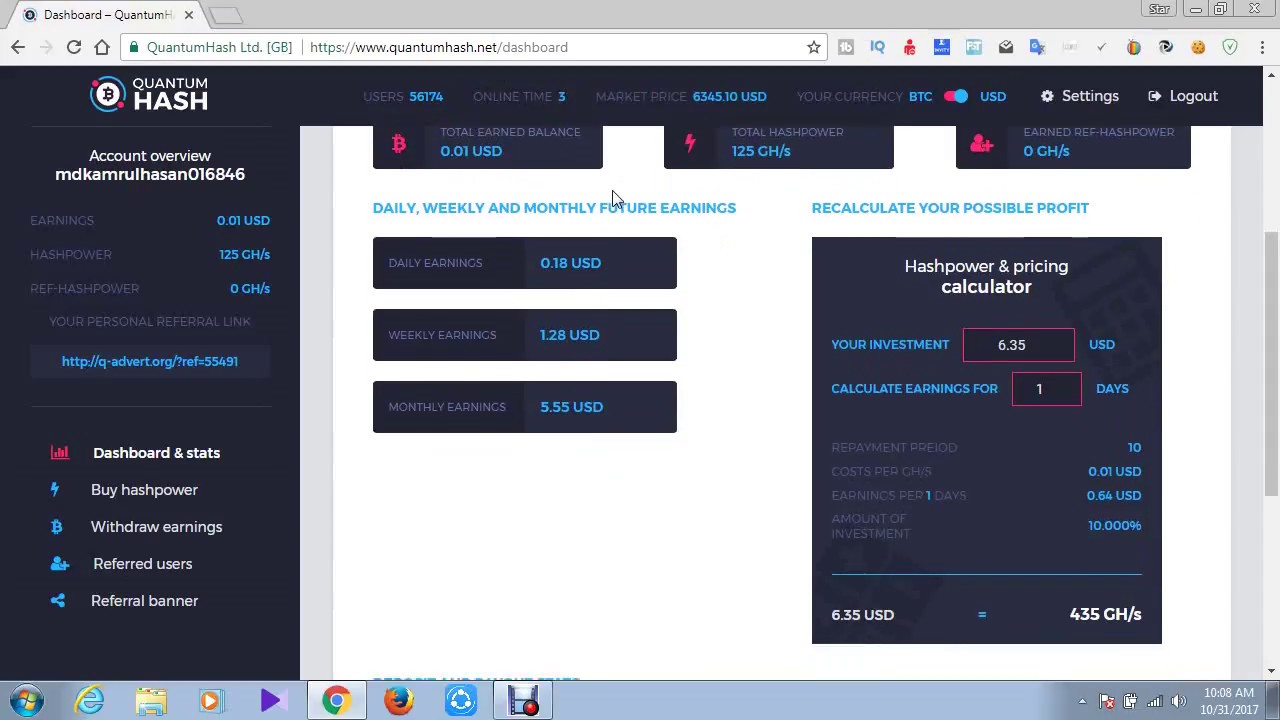Toggle currency switch between BTC and USD
Screen dimensions: 1280x720
tap(956, 96)
